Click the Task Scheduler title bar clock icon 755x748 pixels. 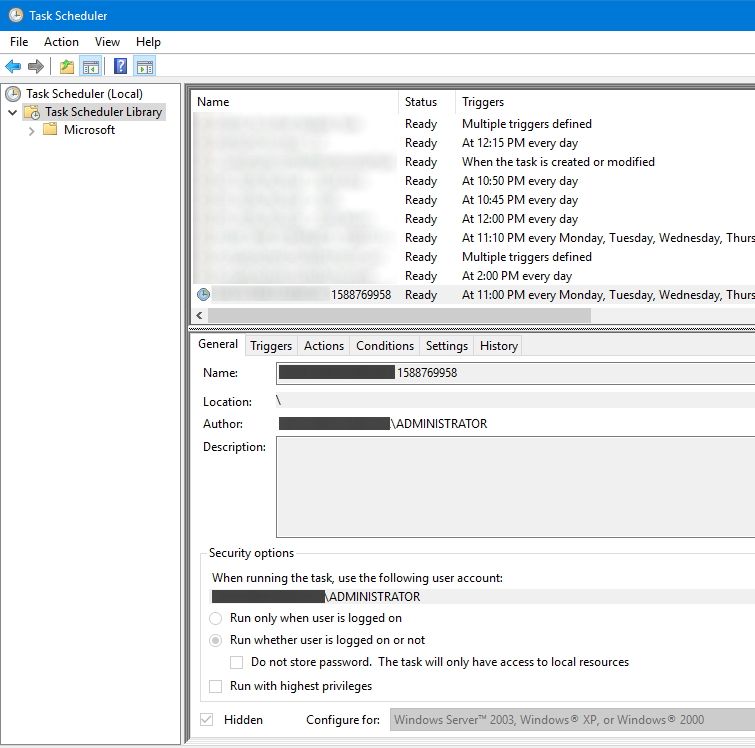coord(16,15)
